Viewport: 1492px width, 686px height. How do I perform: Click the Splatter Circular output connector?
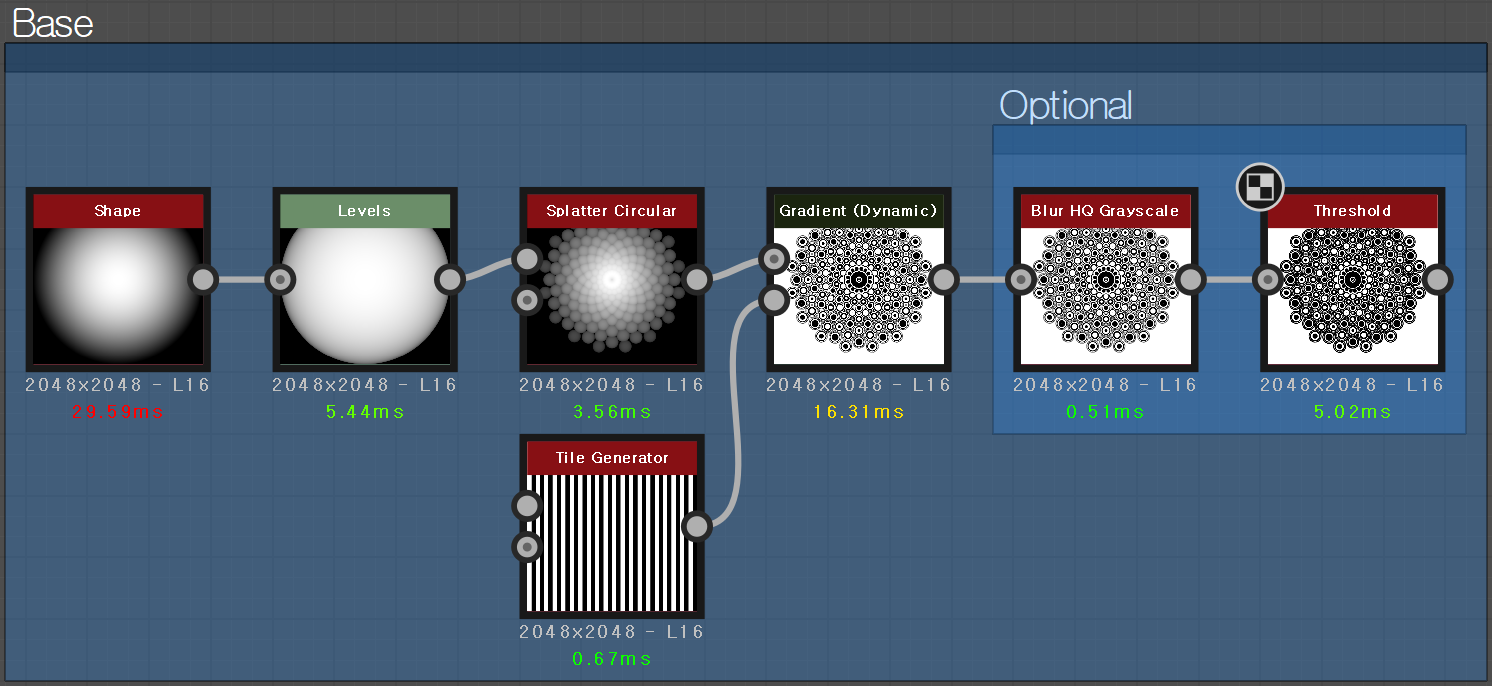pyautogui.click(x=698, y=280)
